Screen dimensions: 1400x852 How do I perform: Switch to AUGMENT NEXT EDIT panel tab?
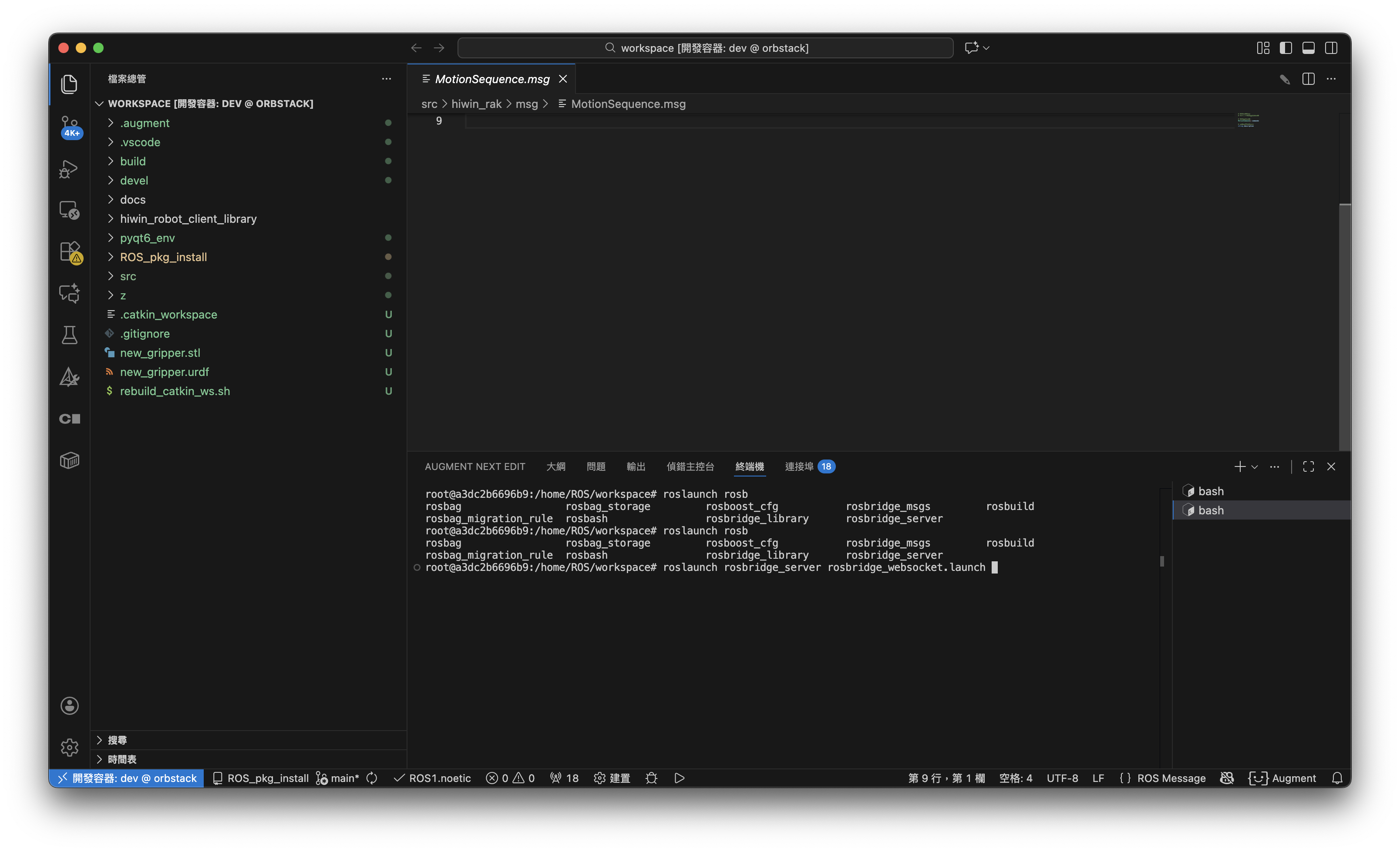pyautogui.click(x=475, y=466)
